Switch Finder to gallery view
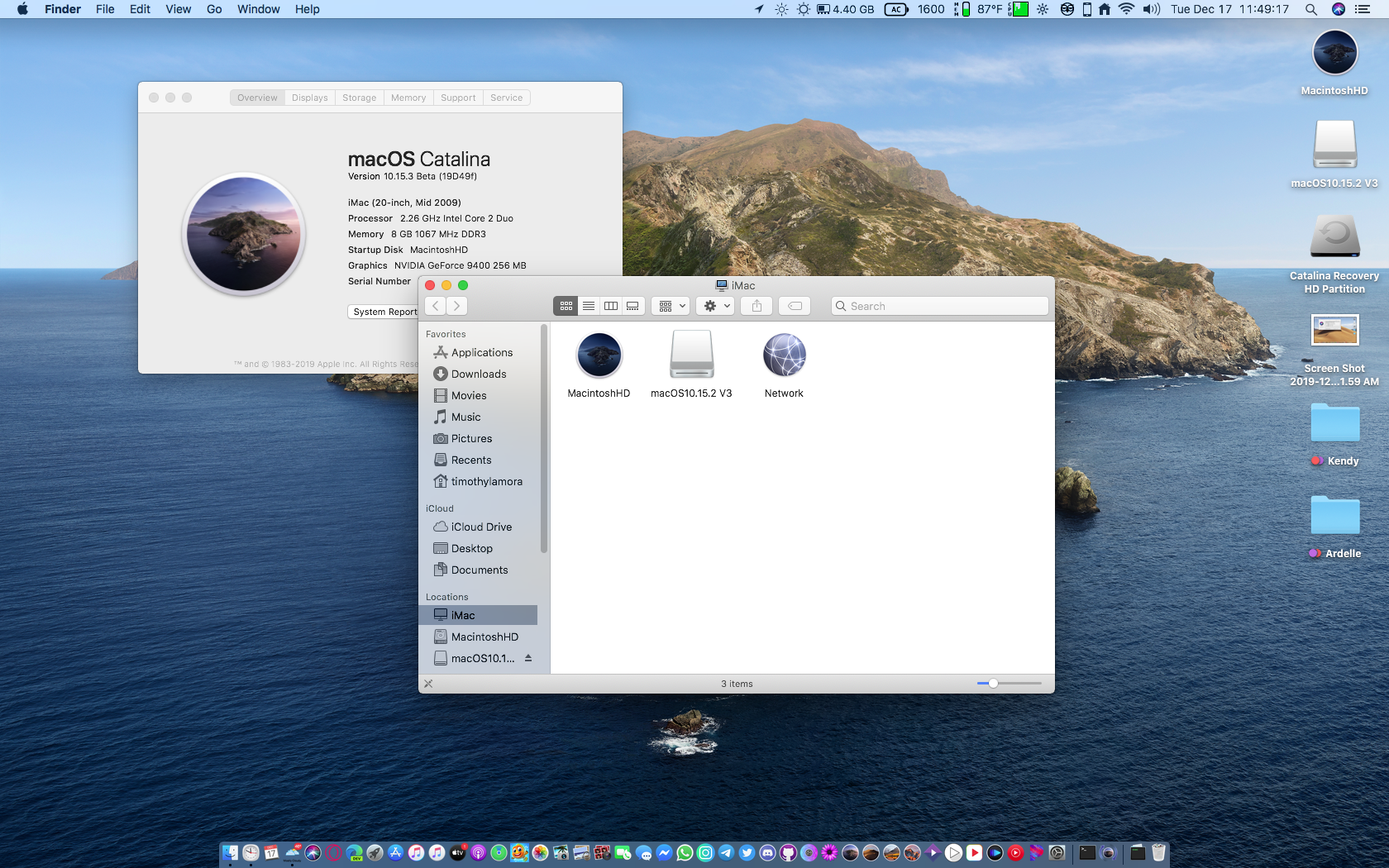The width and height of the screenshot is (1389, 868). point(632,306)
